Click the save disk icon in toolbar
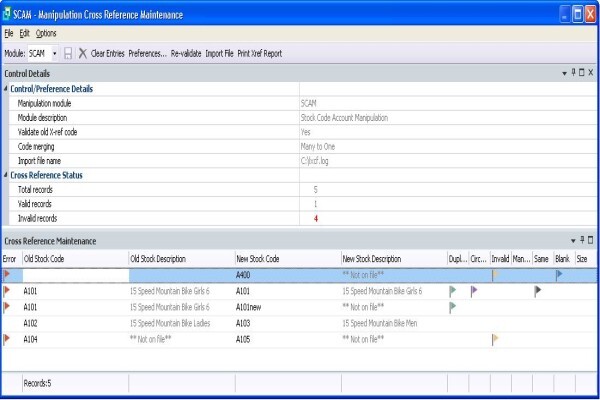This screenshot has width=600, height=400. pos(68,53)
